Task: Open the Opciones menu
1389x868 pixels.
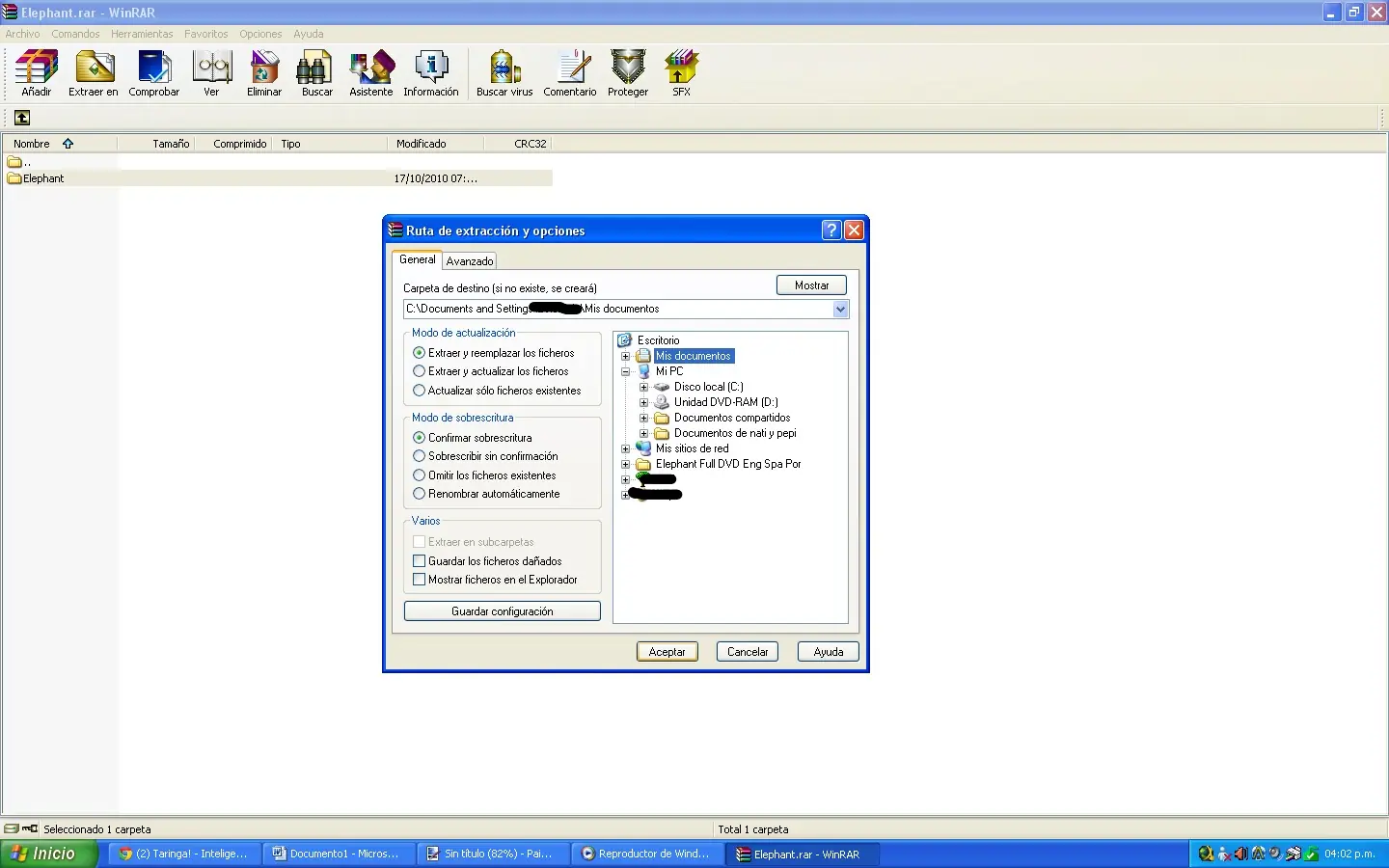Action: [x=260, y=34]
